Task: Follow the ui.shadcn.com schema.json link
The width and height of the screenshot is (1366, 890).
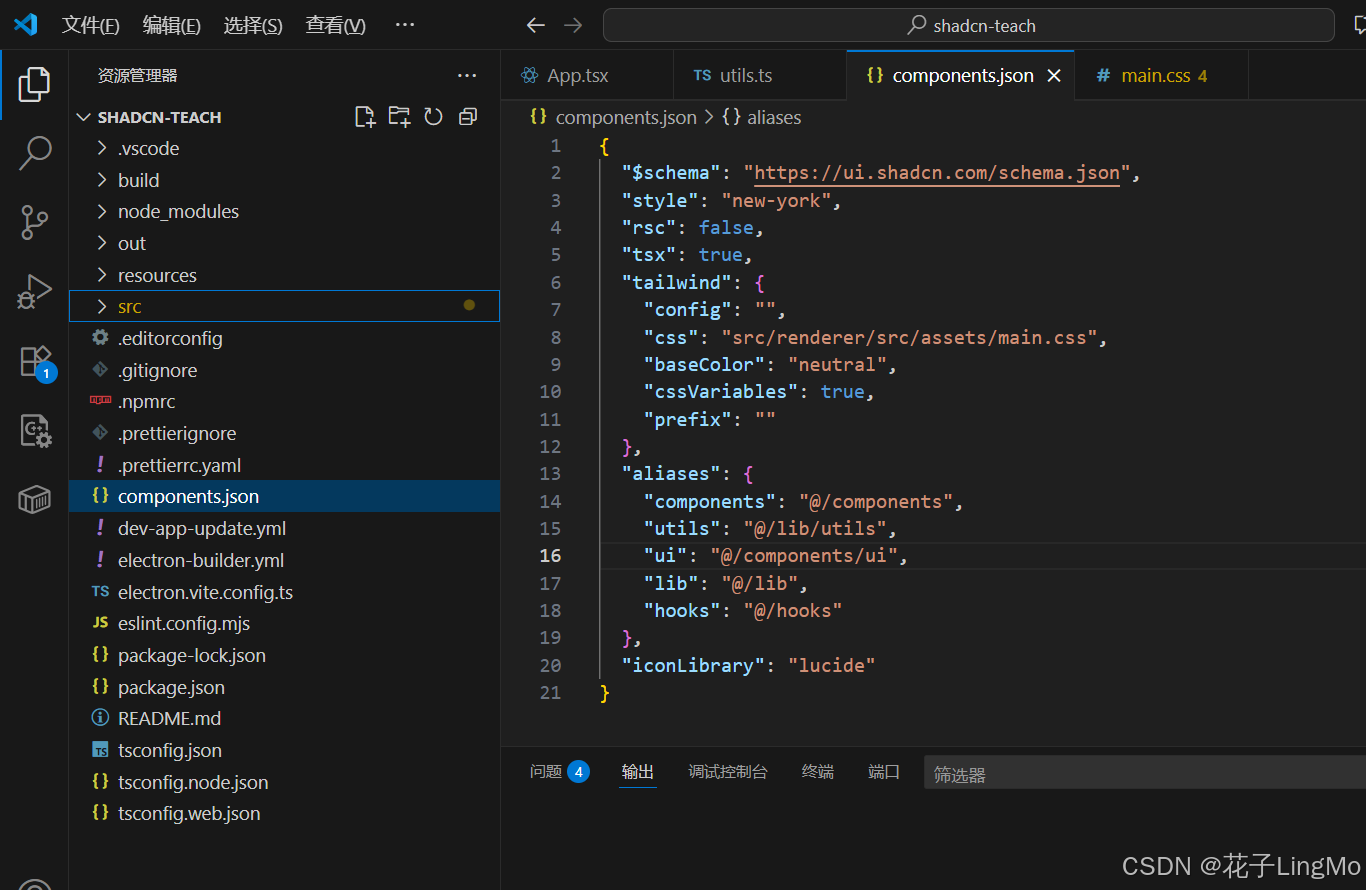Action: tap(937, 173)
